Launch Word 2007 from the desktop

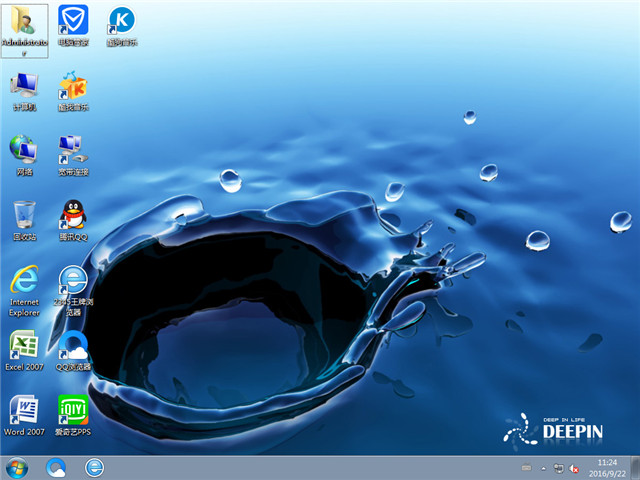click(24, 411)
